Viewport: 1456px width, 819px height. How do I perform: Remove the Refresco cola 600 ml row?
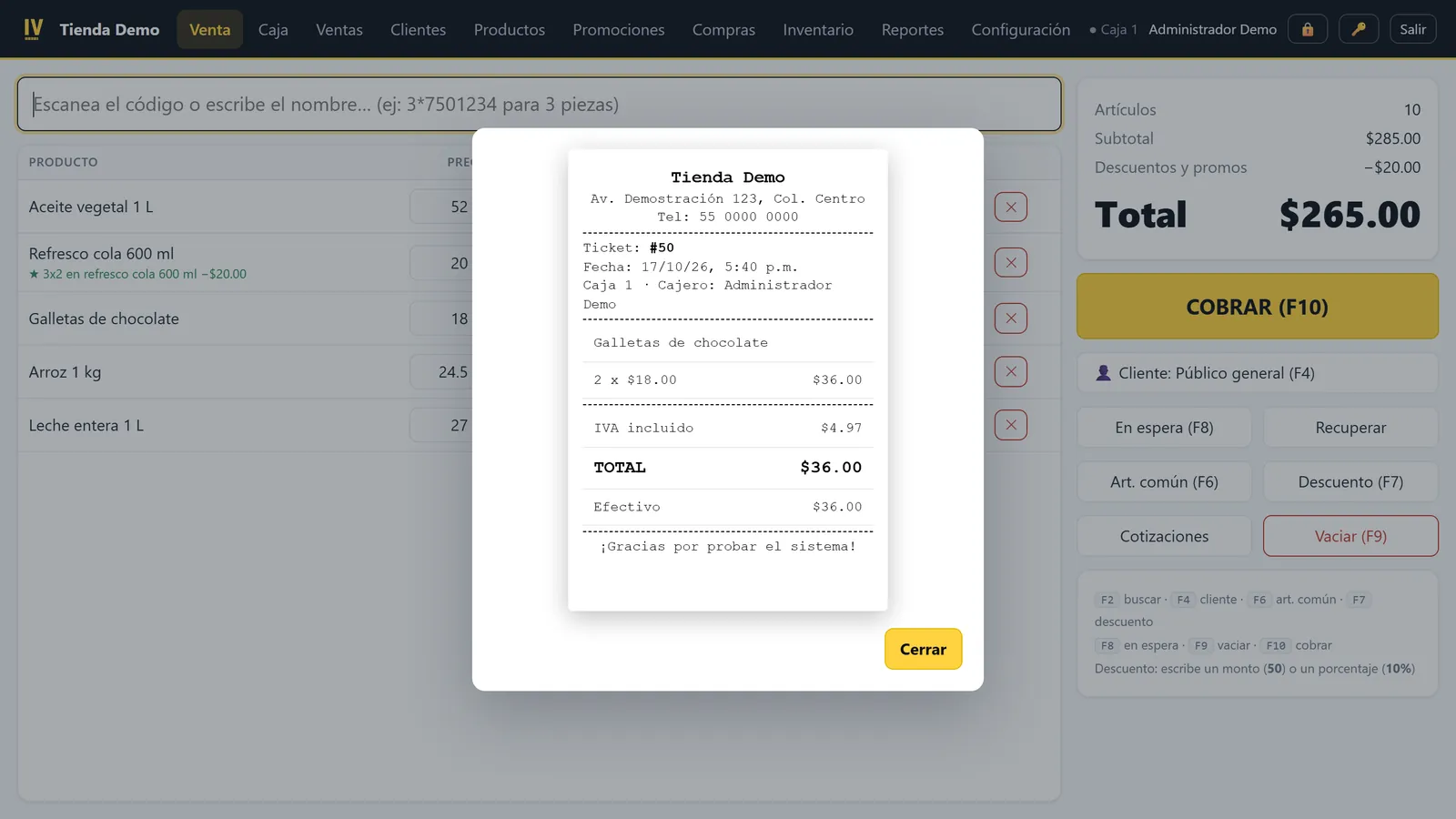1011,263
